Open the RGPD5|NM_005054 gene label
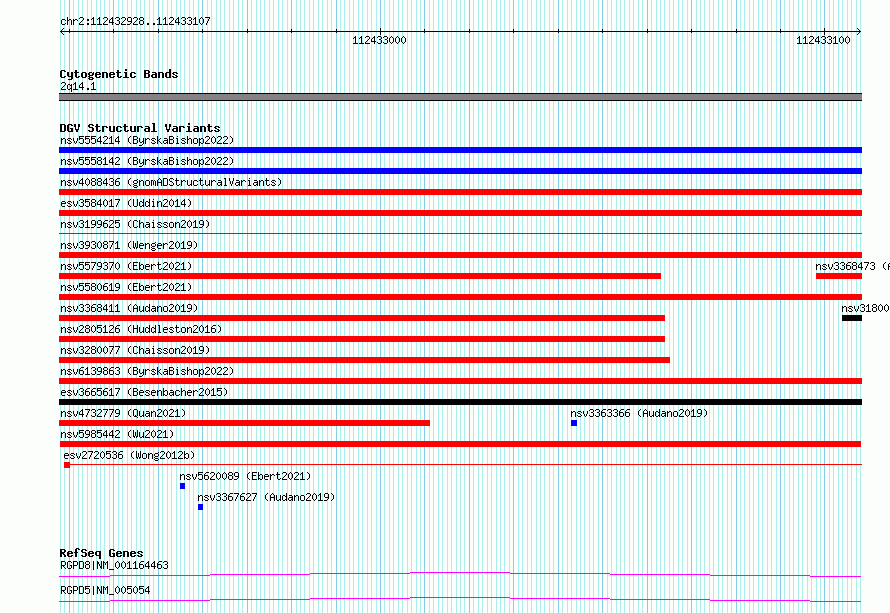Image resolution: width=890 pixels, height=613 pixels. click(105, 590)
